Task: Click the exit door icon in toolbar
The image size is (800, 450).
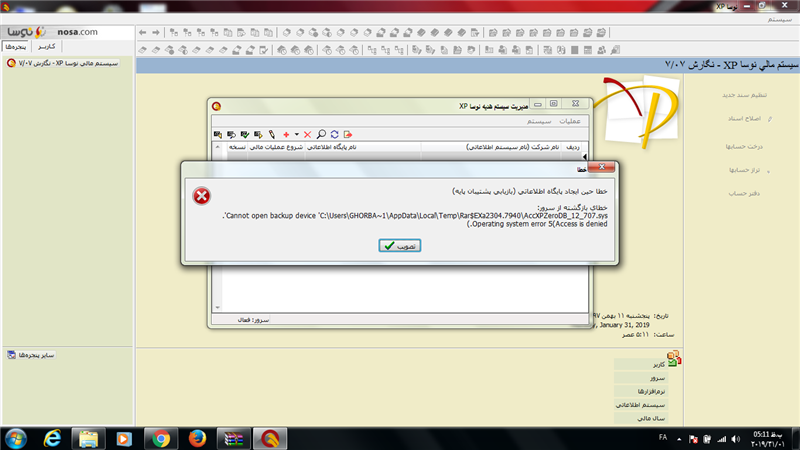Action: pyautogui.click(x=347, y=134)
